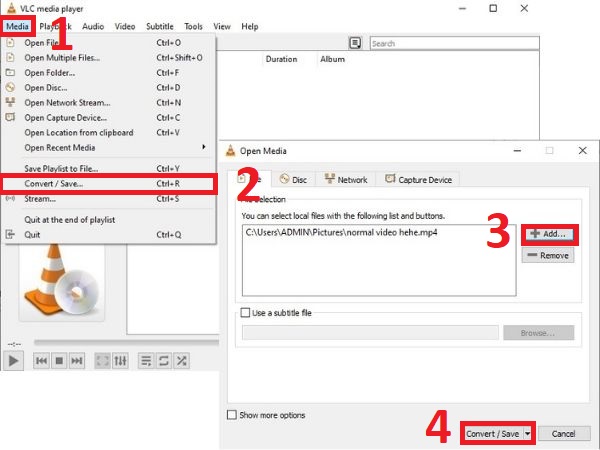Click the Play button in VLC controls
Screen dimensions: 600x450
click(x=13, y=360)
